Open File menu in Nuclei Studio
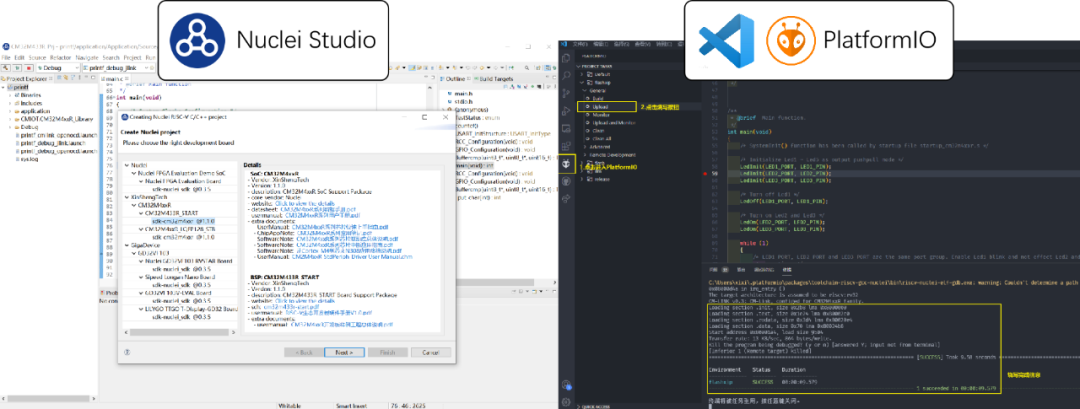This screenshot has width=1080, height=409. pos(6,58)
